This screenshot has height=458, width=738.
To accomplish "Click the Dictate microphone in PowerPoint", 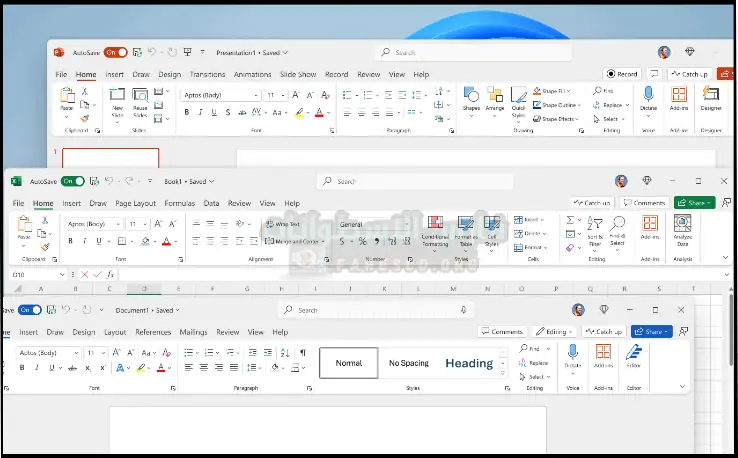I will [x=649, y=96].
